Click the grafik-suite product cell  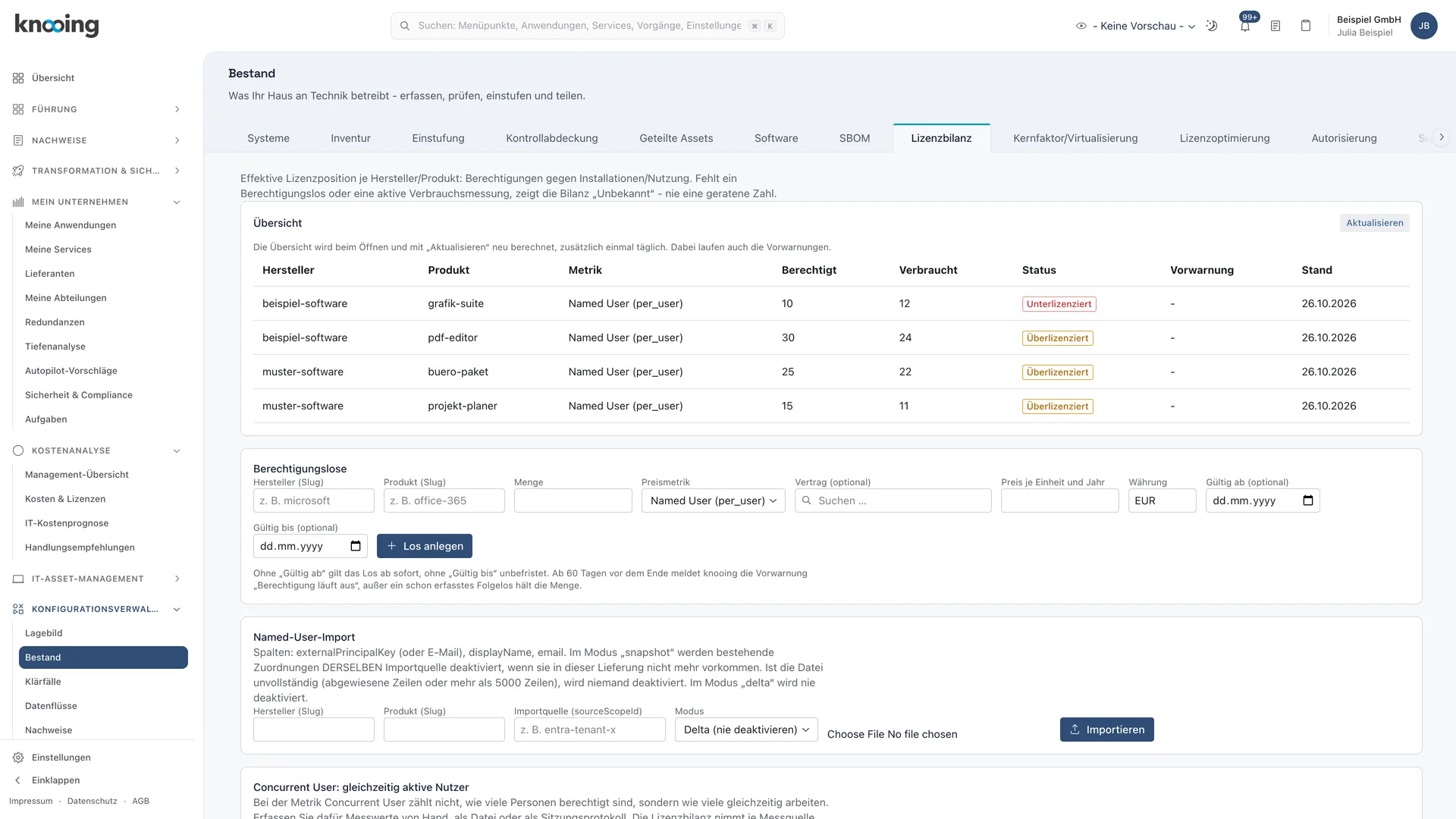pyautogui.click(x=456, y=303)
